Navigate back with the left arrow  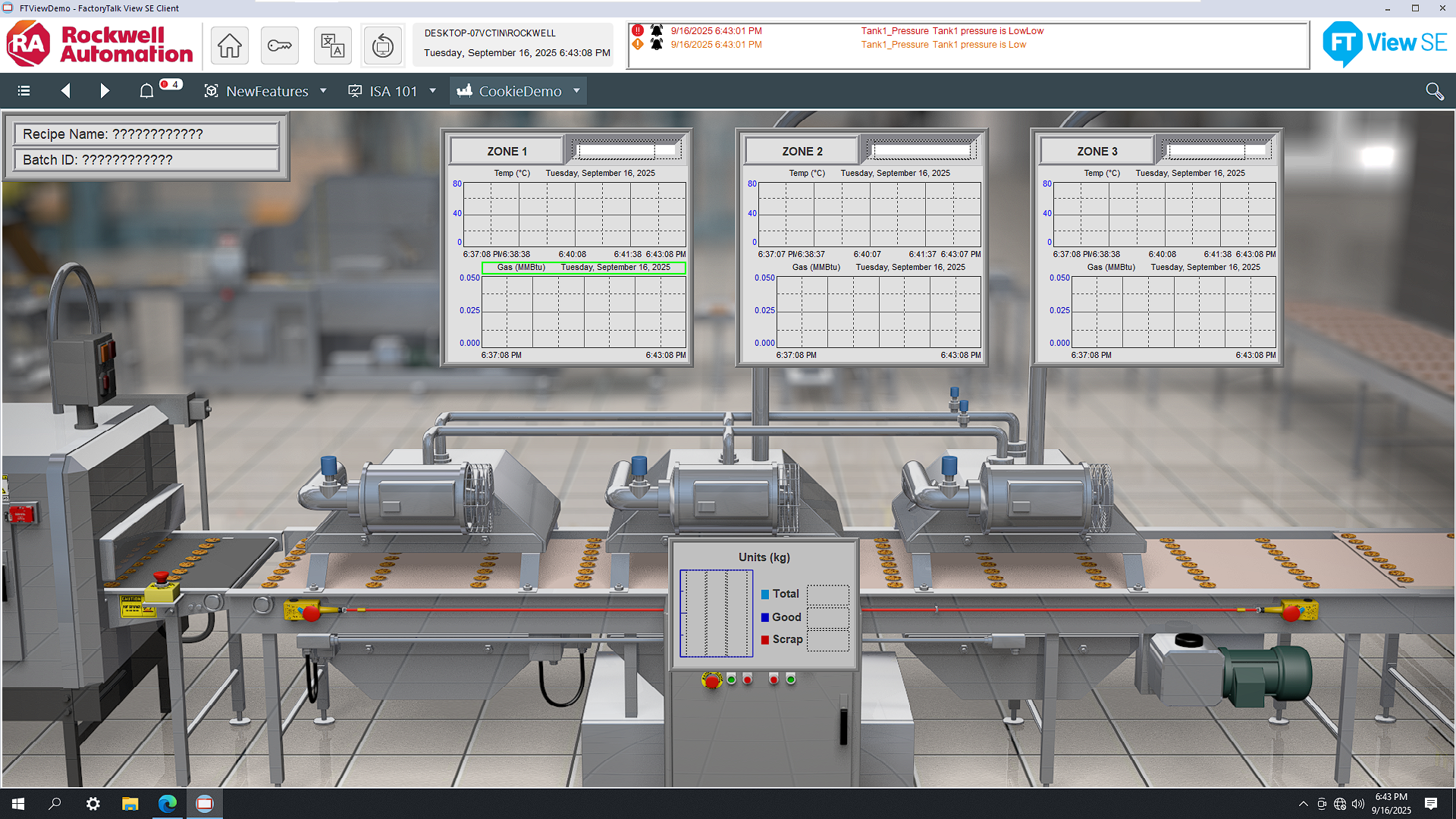pyautogui.click(x=66, y=91)
